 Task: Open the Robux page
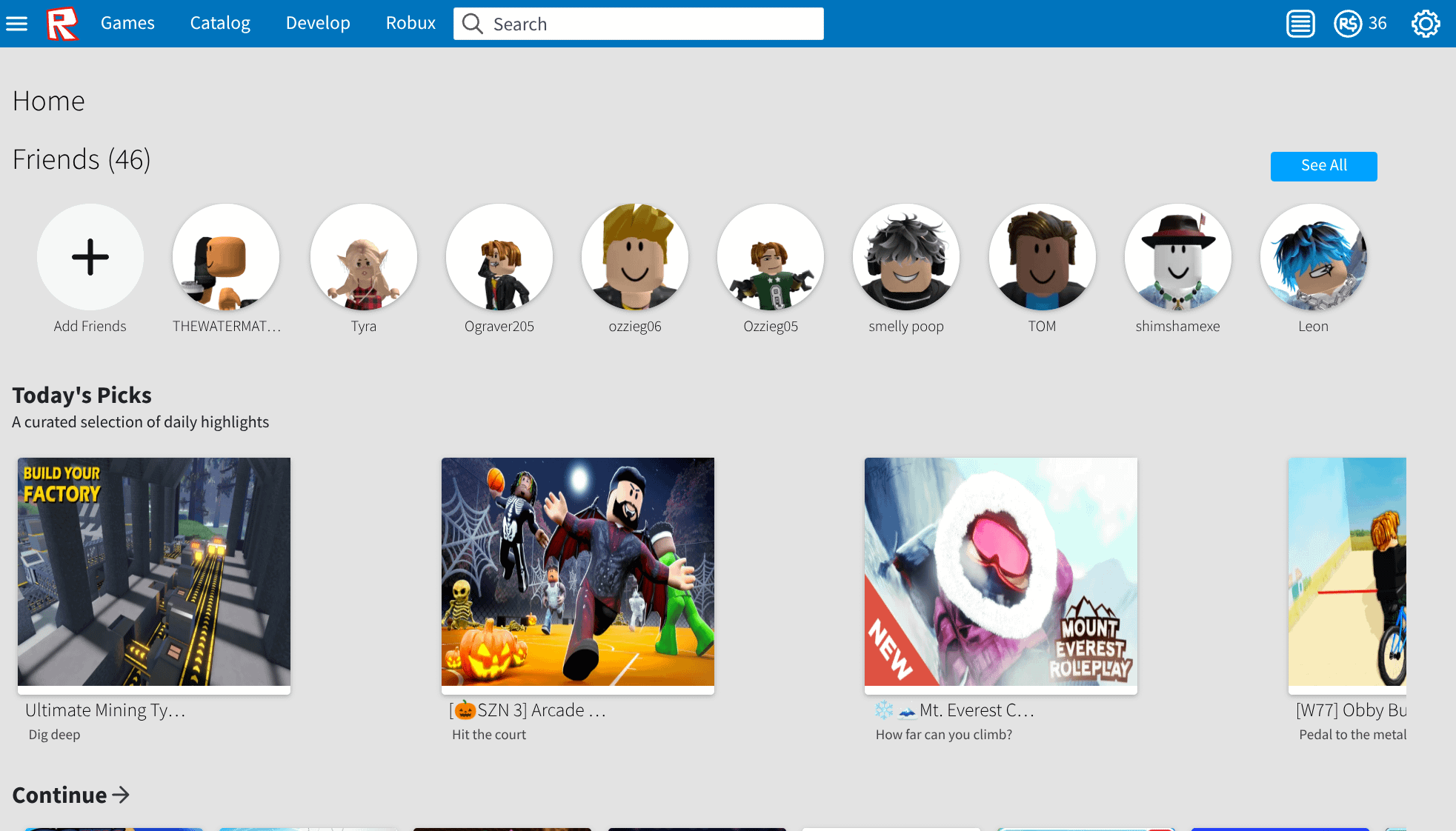coord(410,23)
